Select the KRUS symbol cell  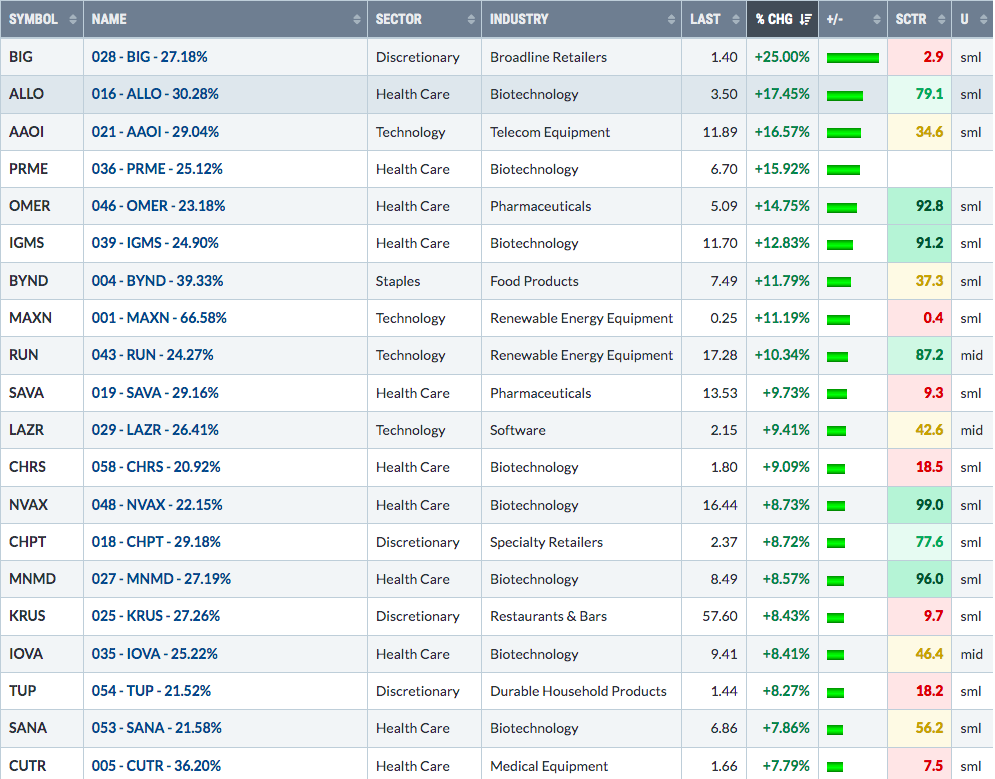click(42, 616)
